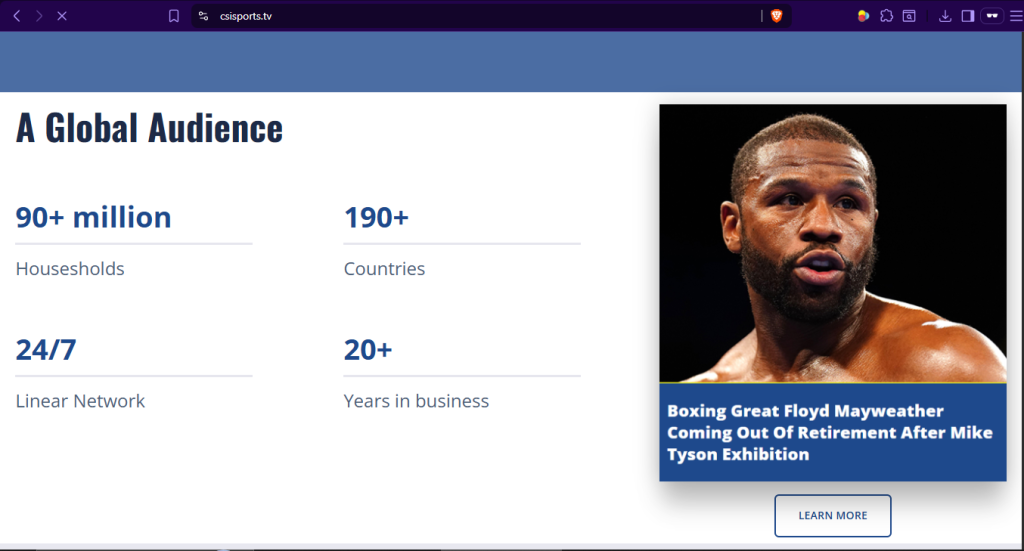Click the colorful circles extension icon
Viewport: 1024px width, 551px height.
863,16
